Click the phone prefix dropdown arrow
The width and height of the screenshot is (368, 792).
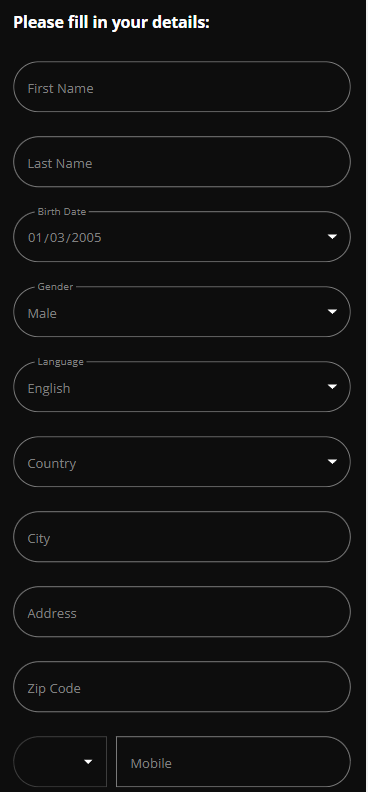click(x=88, y=762)
